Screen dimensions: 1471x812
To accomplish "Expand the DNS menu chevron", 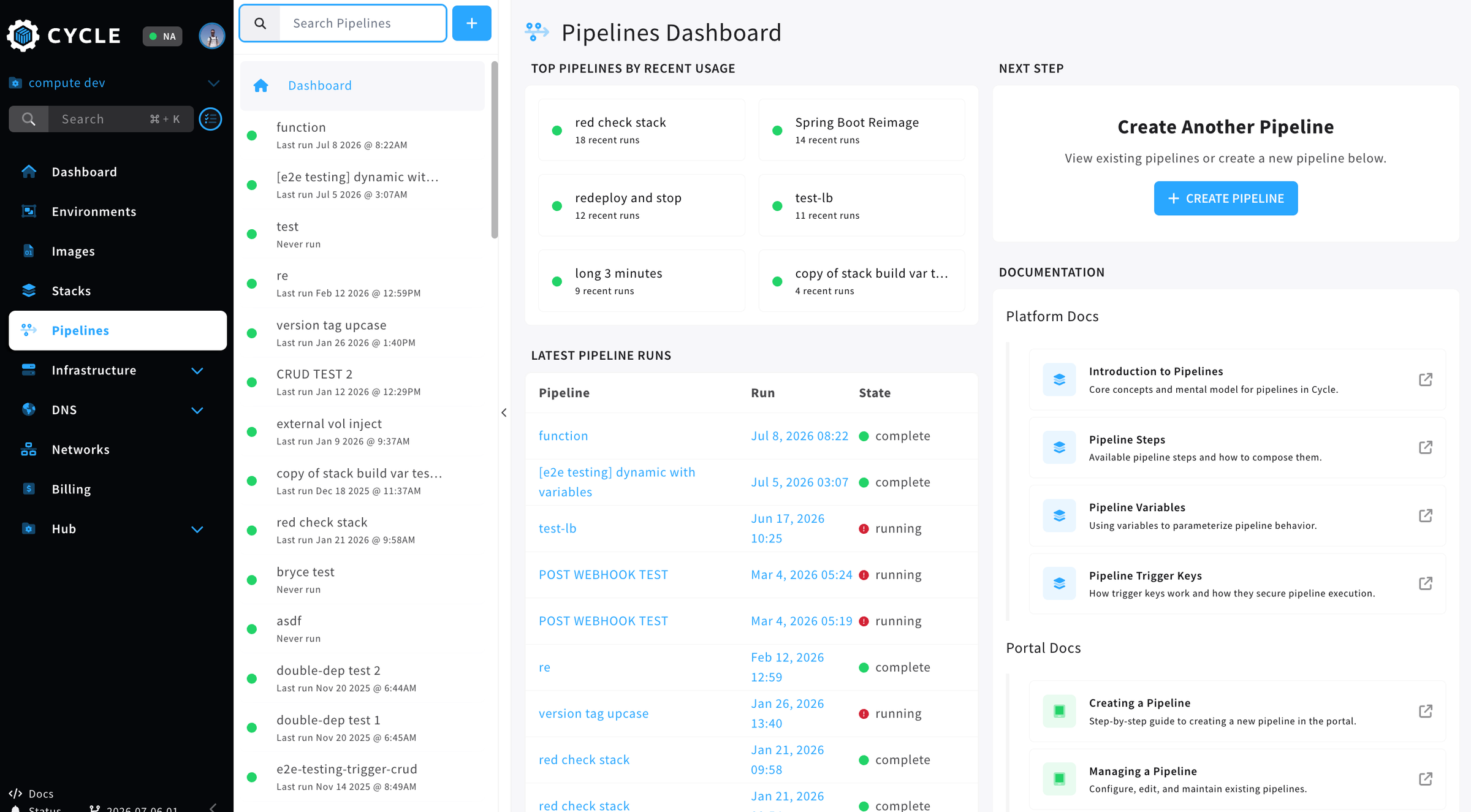I will [x=197, y=410].
